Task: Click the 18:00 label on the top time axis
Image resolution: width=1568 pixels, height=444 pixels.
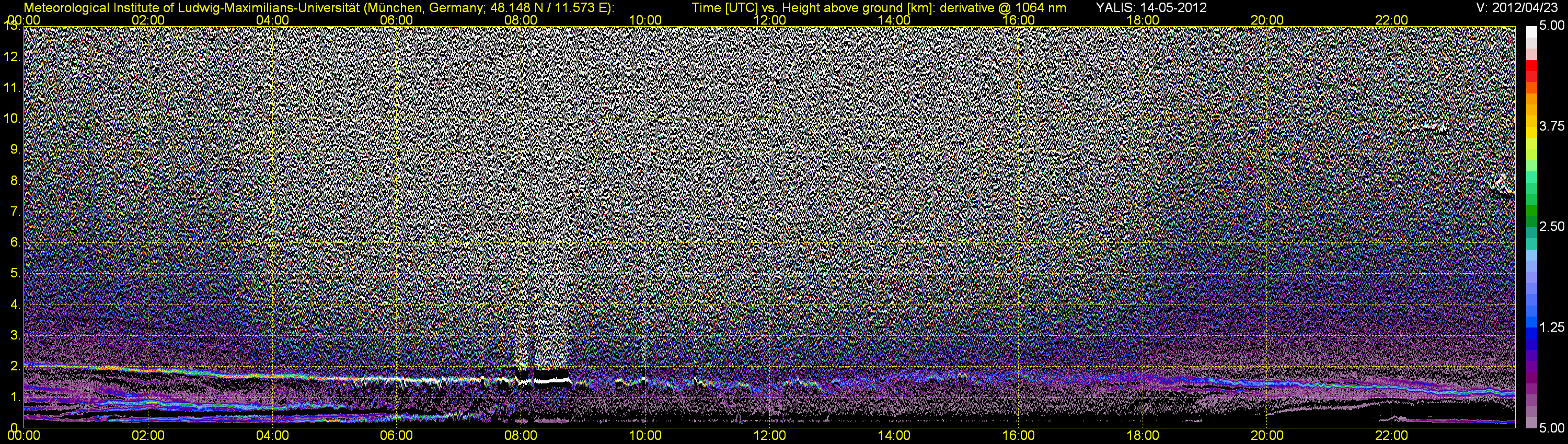Action: (1143, 20)
